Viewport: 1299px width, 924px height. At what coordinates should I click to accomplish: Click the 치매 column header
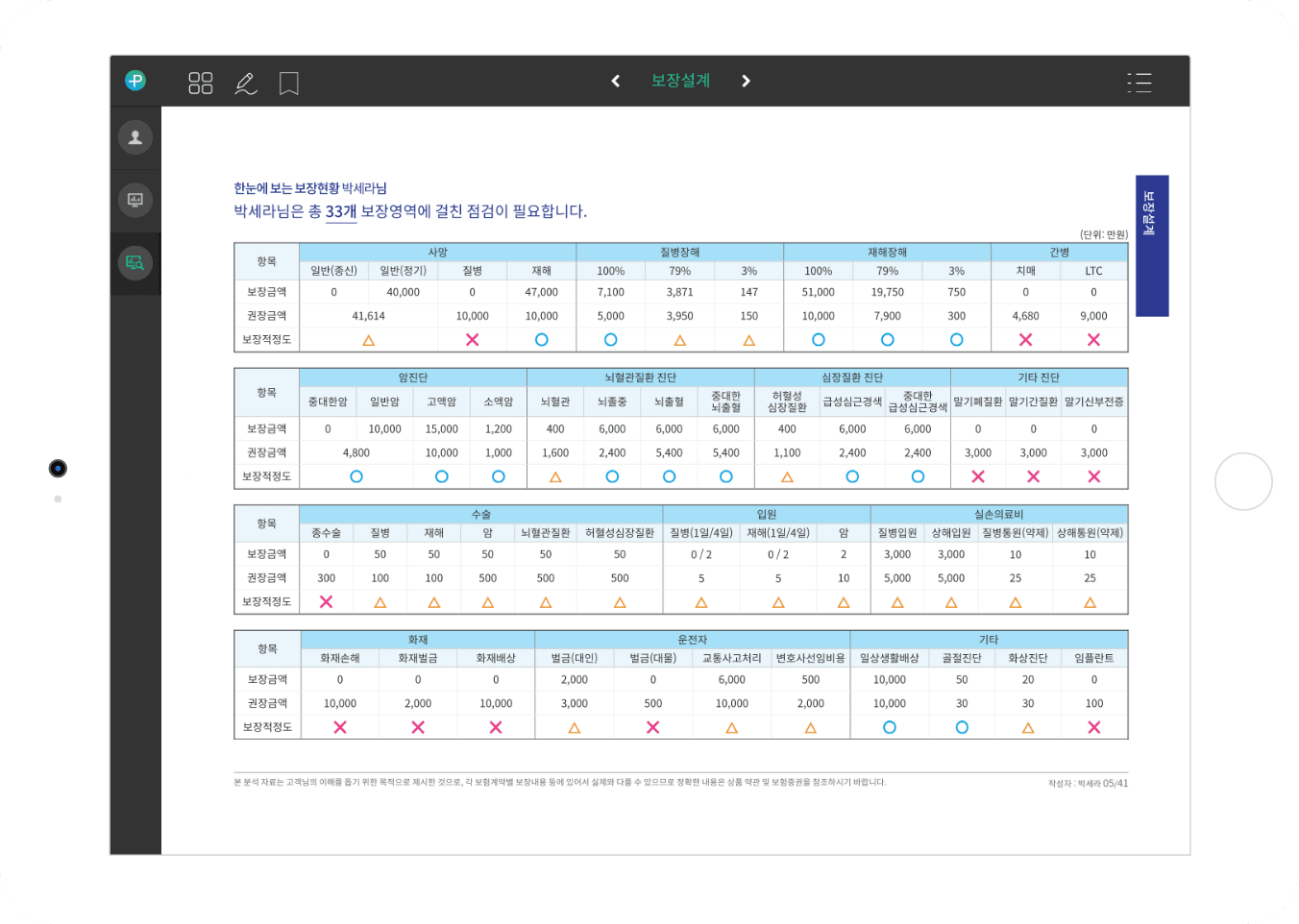1025,271
